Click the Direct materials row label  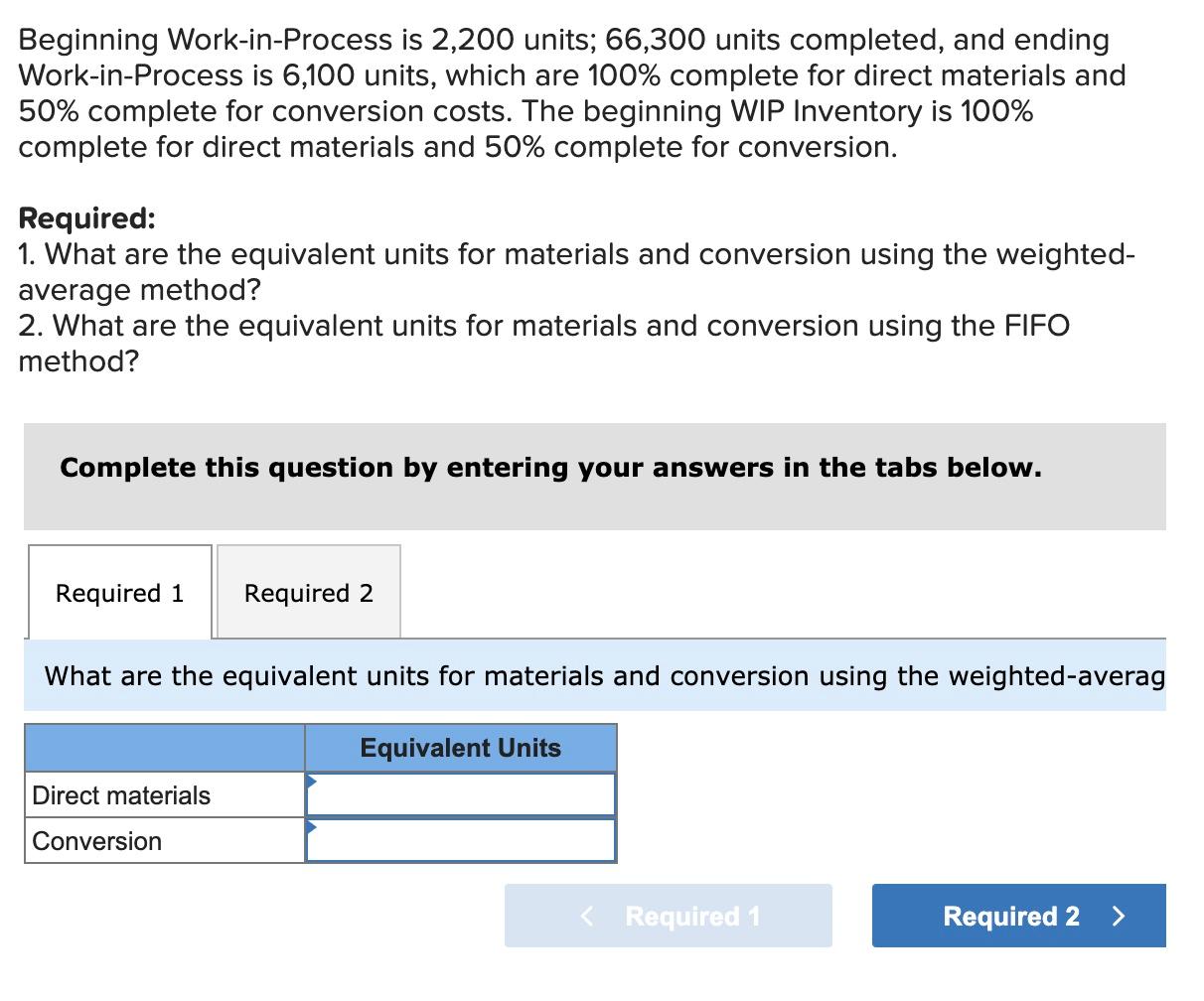coord(121,794)
